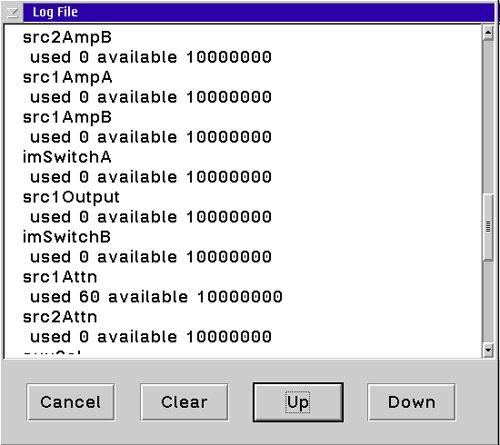Select the src1AmpA log entry
This screenshot has height=445, width=500.
67,78
